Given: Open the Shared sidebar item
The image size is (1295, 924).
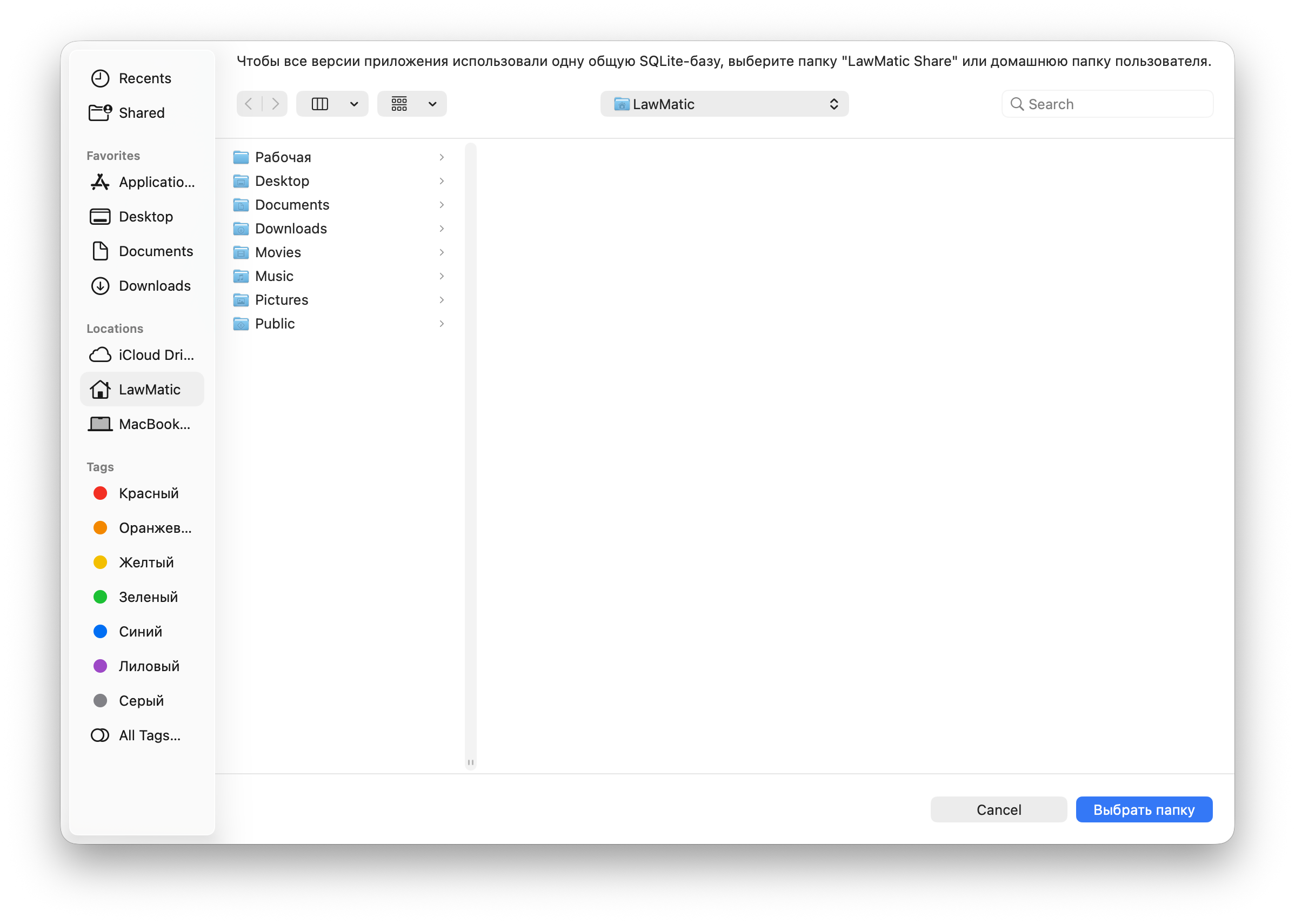Looking at the screenshot, I should pyautogui.click(x=141, y=112).
